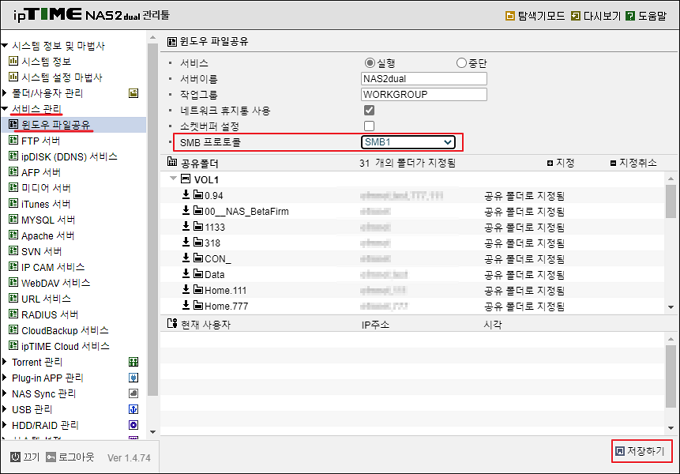Click the 저장하기 save button

(641, 451)
